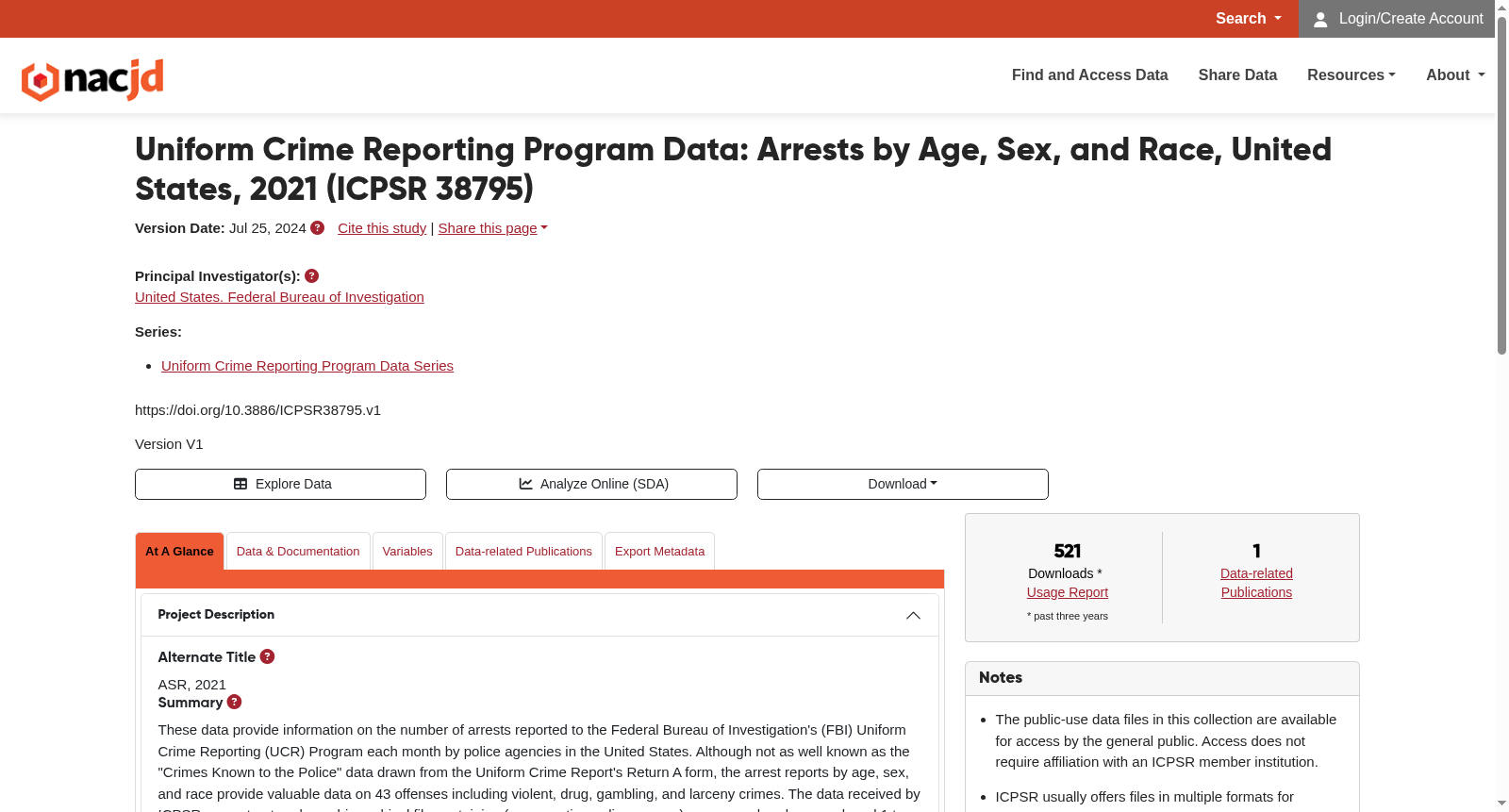Click the ASR, 2021 alternate title
This screenshot has width=1509, height=812.
[x=192, y=685]
